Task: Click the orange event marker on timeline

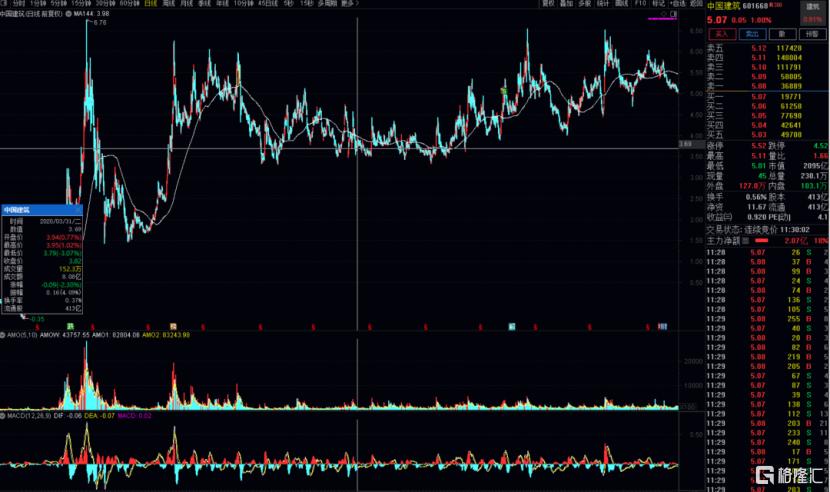Action: (173, 326)
